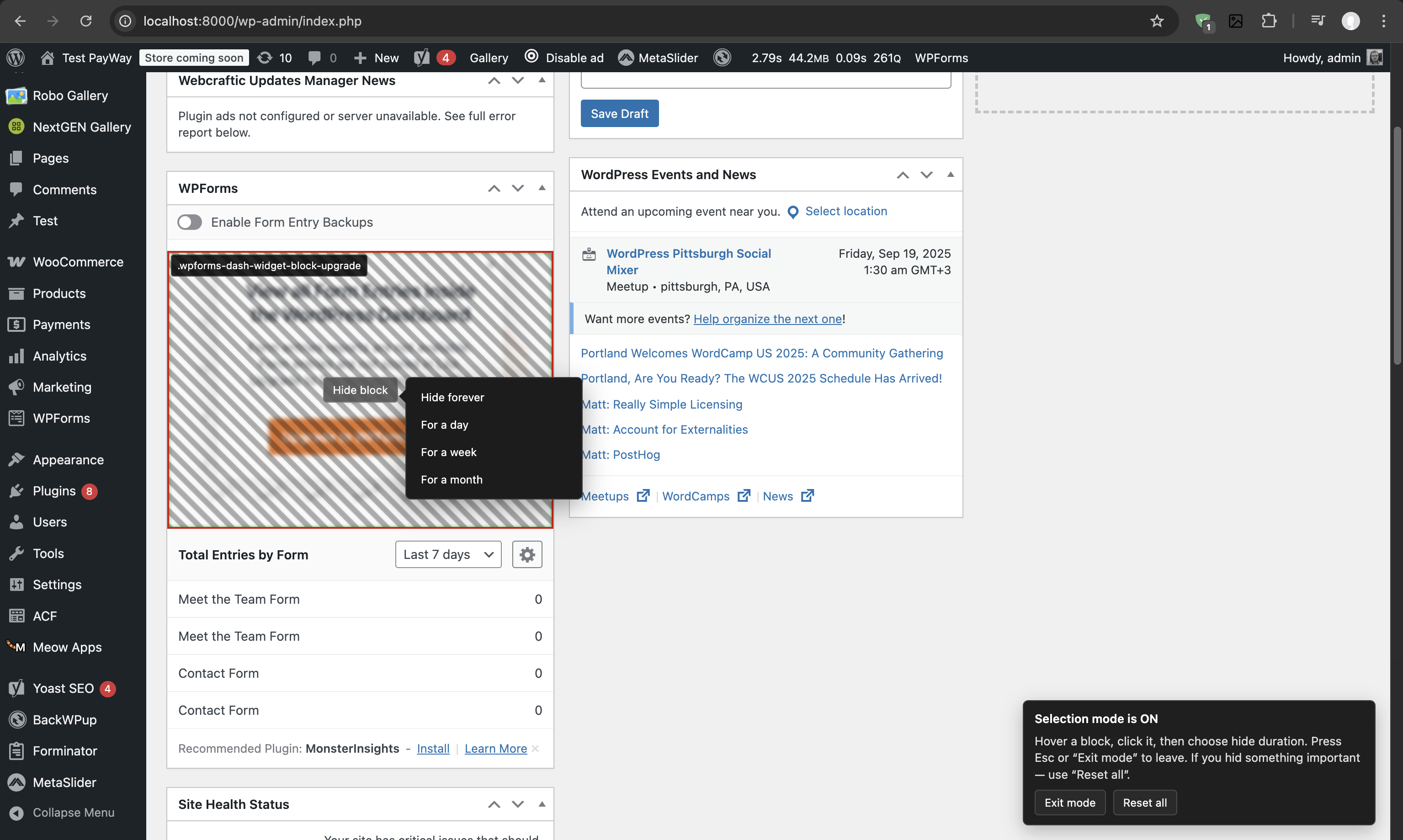Open MetaSlider from the admin bar
The height and width of the screenshot is (840, 1403).
(658, 58)
